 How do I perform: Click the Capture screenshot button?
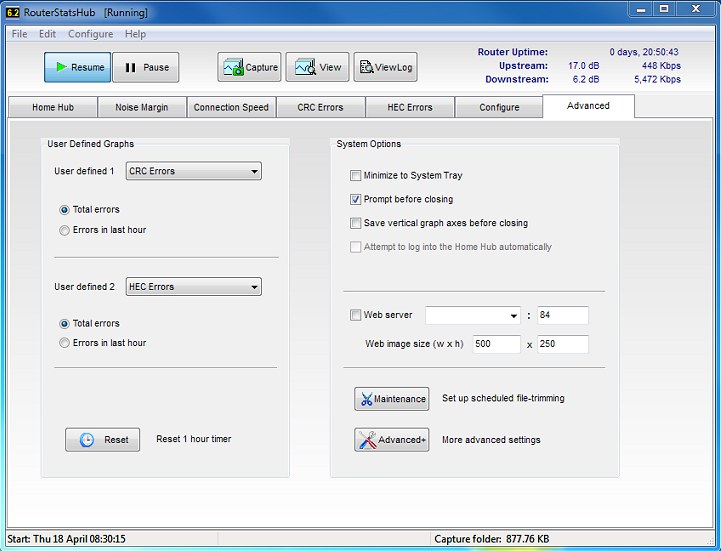[x=250, y=67]
